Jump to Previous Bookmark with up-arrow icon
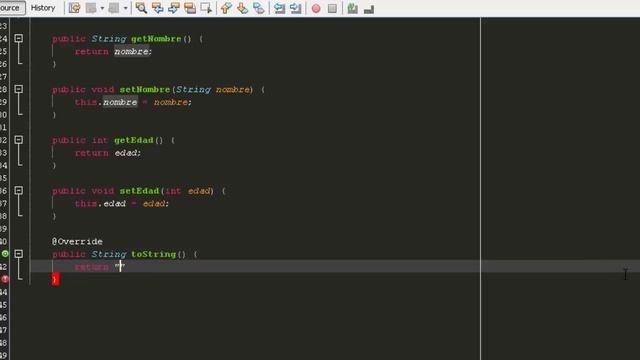Screen dimensions: 640x360 [x=226, y=8]
